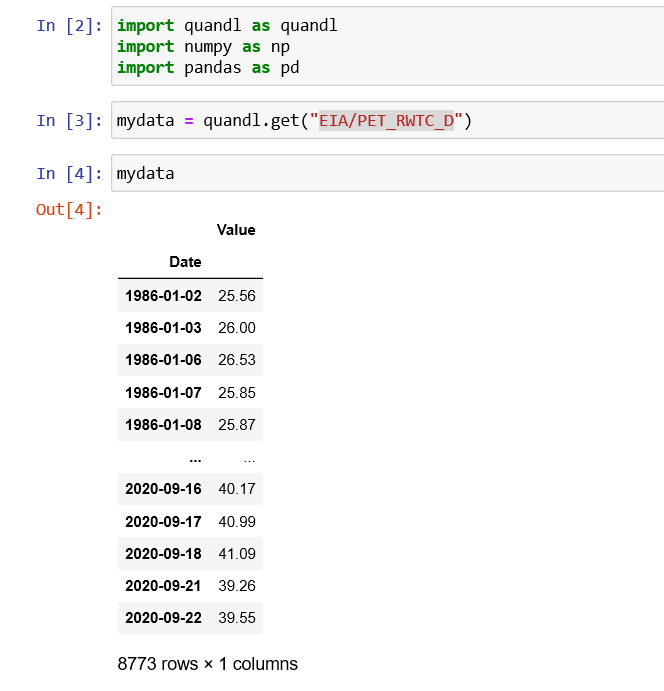The width and height of the screenshot is (664, 691).
Task: Click 'import numpy as np' line
Action: click(203, 47)
